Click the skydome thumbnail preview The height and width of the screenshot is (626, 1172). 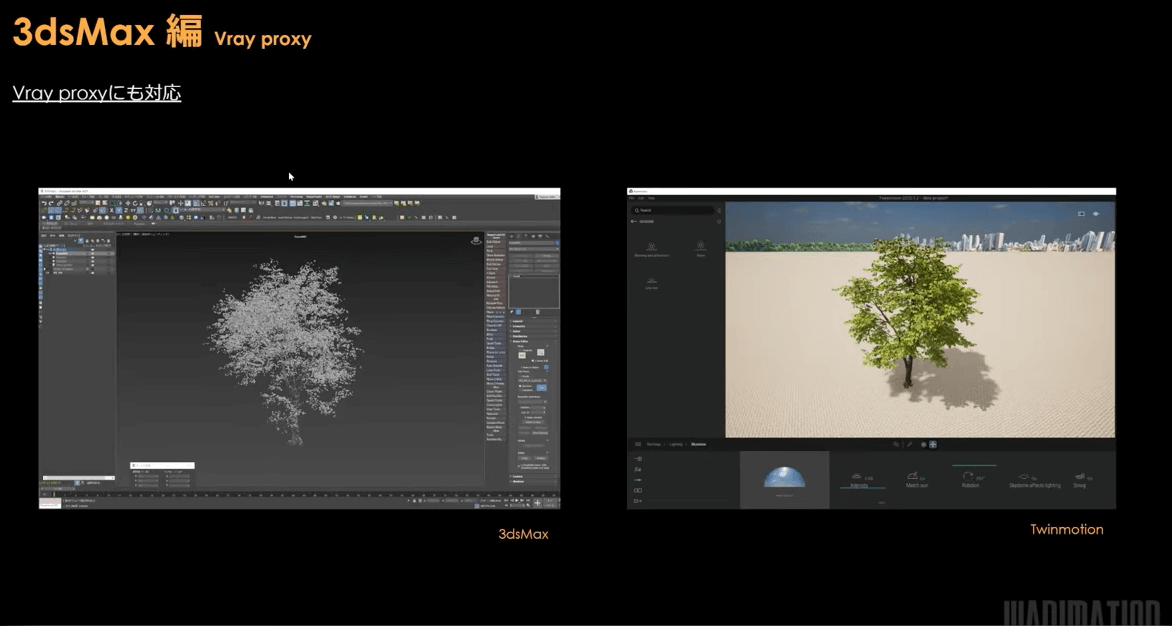[x=785, y=478]
